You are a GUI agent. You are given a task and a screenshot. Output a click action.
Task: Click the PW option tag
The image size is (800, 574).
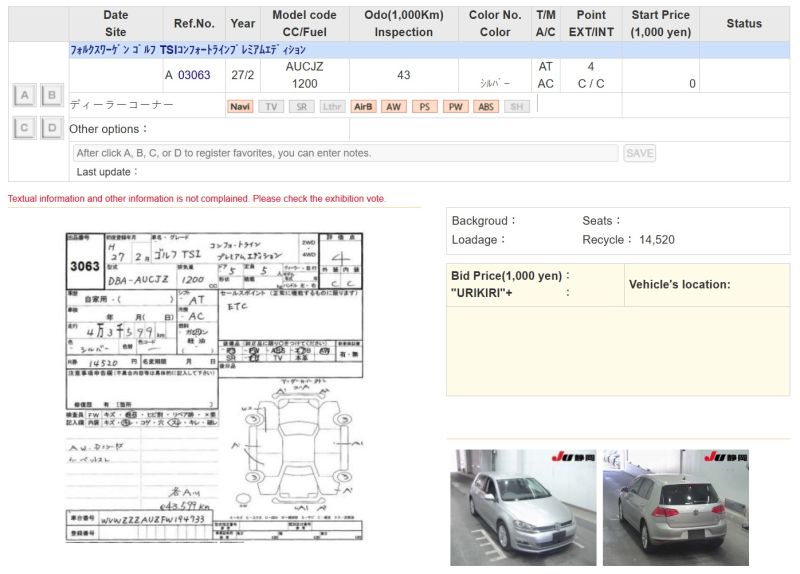[455, 107]
